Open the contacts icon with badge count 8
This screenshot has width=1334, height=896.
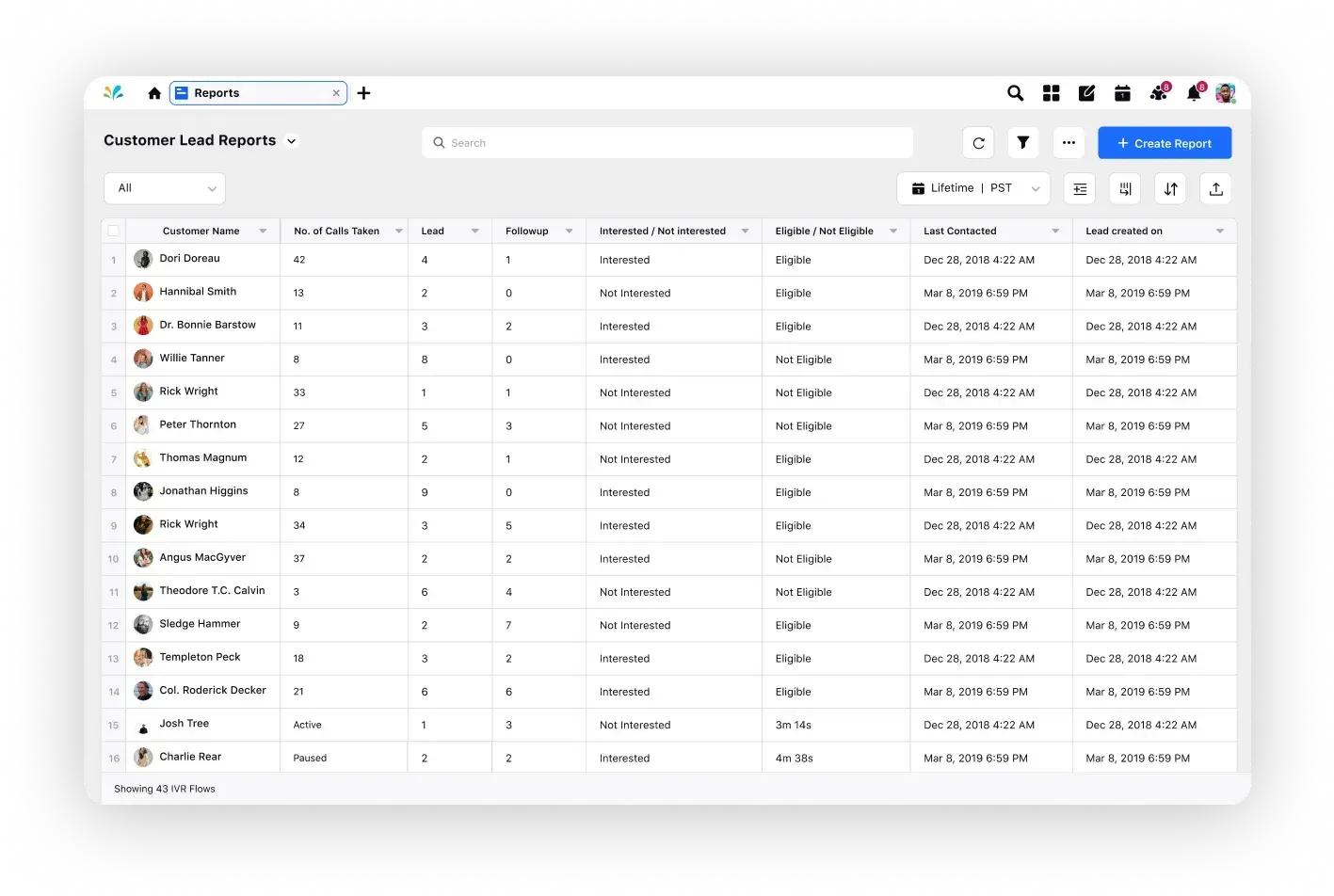pos(1158,93)
